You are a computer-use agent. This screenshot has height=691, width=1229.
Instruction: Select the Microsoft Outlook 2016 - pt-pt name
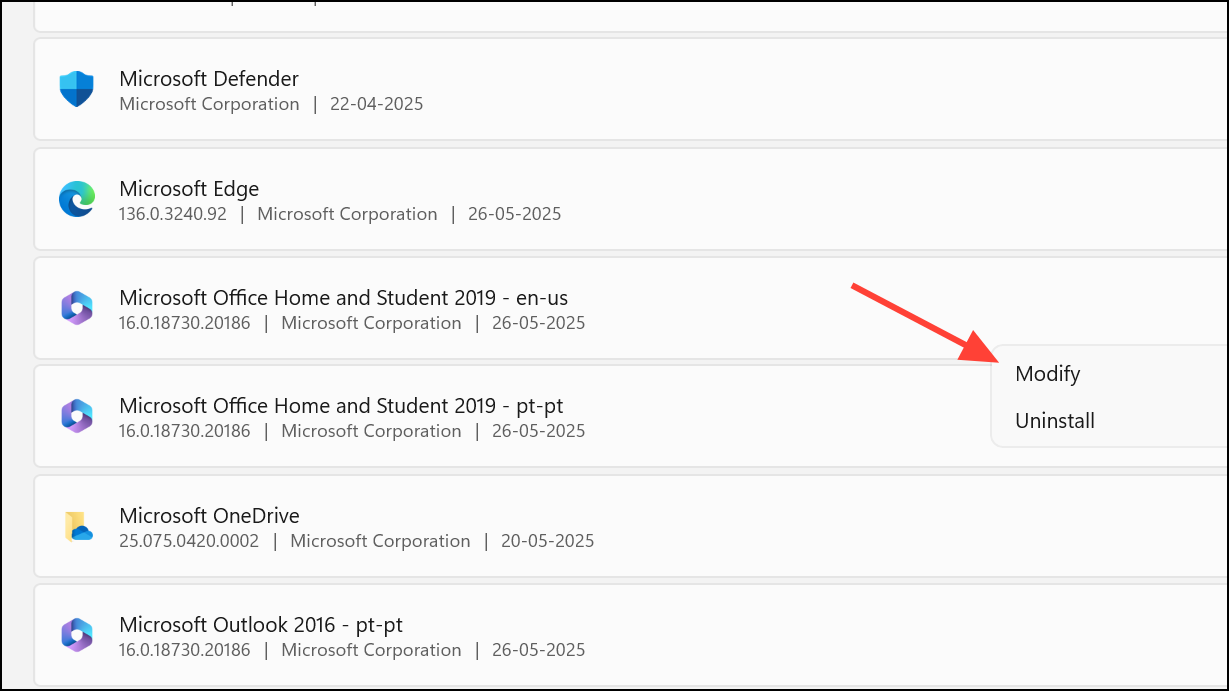point(261,625)
